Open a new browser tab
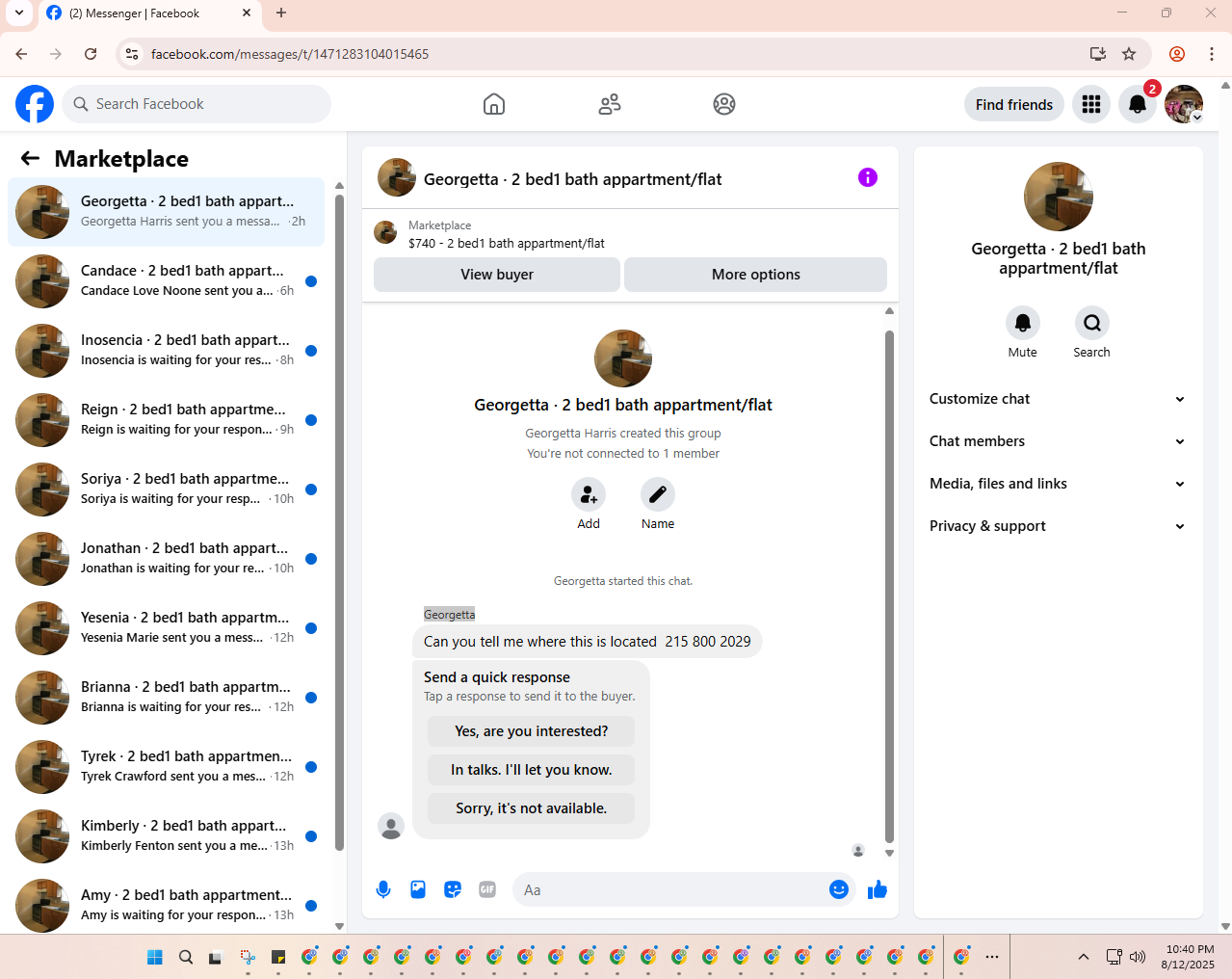The height and width of the screenshot is (979, 1232). coord(281,13)
